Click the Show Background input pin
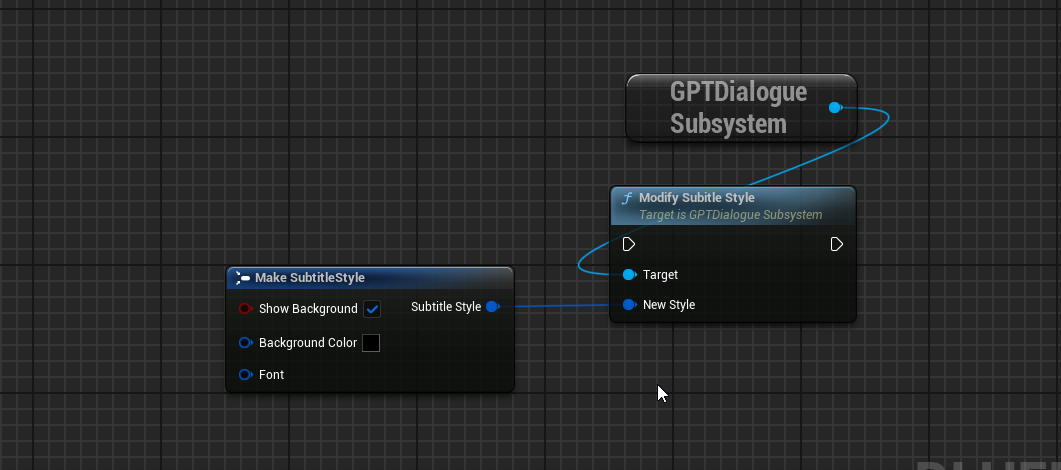Screen dimensions: 1061x470 click(x=246, y=309)
